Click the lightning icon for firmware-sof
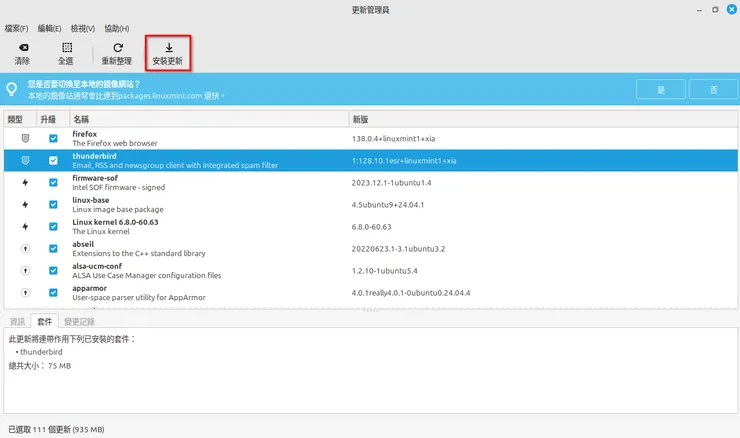Viewport: 740px width, 438px height. click(25, 183)
